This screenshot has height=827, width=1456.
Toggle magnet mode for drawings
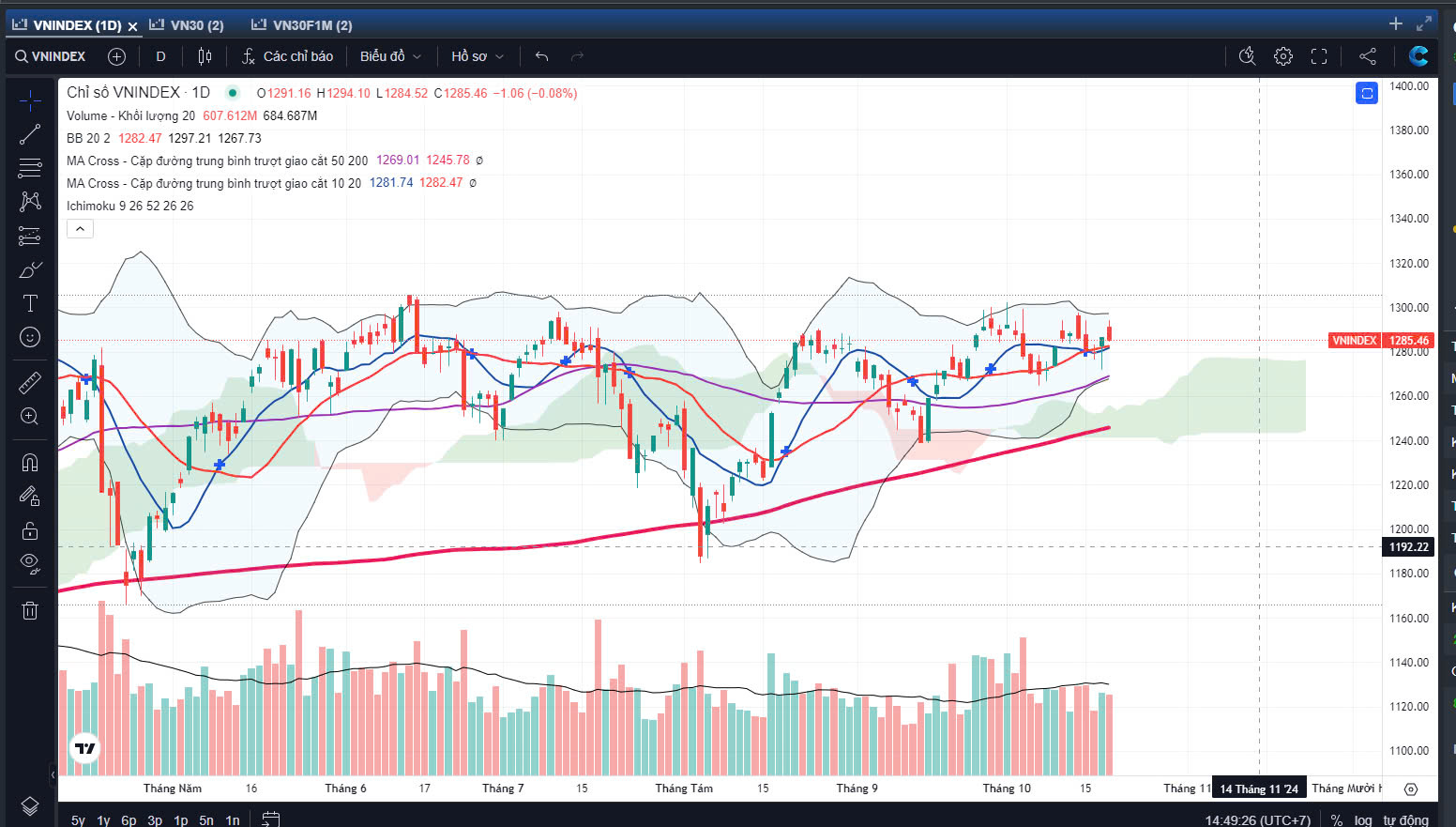(x=30, y=462)
